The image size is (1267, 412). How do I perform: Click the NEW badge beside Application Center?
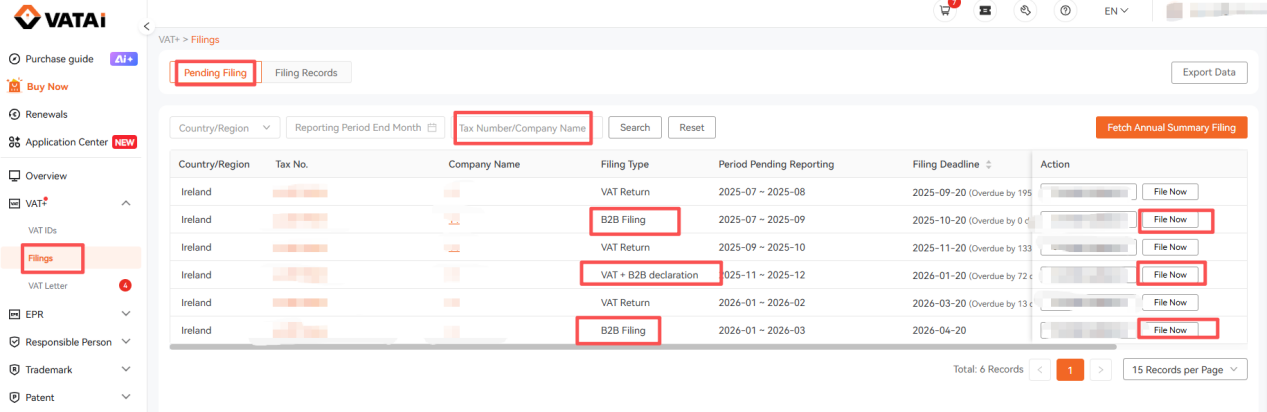(x=125, y=142)
